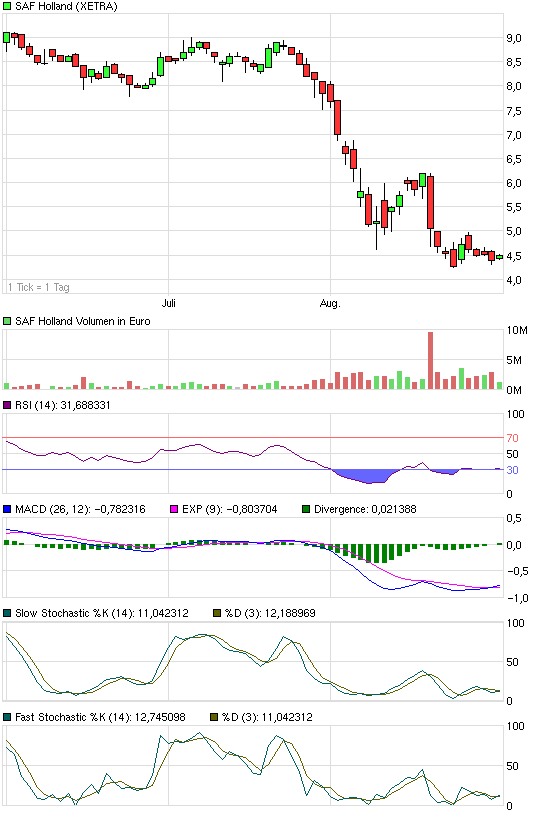Click the EXP (9): -0,803704 label
Image resolution: width=545 pixels, height=814 pixels.
pyautogui.click(x=229, y=509)
